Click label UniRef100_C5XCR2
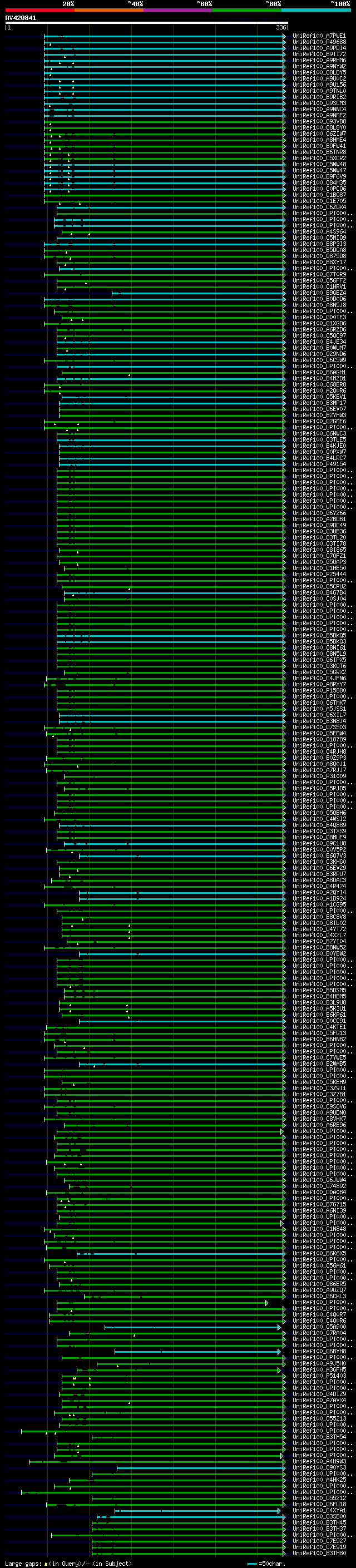The width and height of the screenshot is (356, 1568). coord(319,159)
